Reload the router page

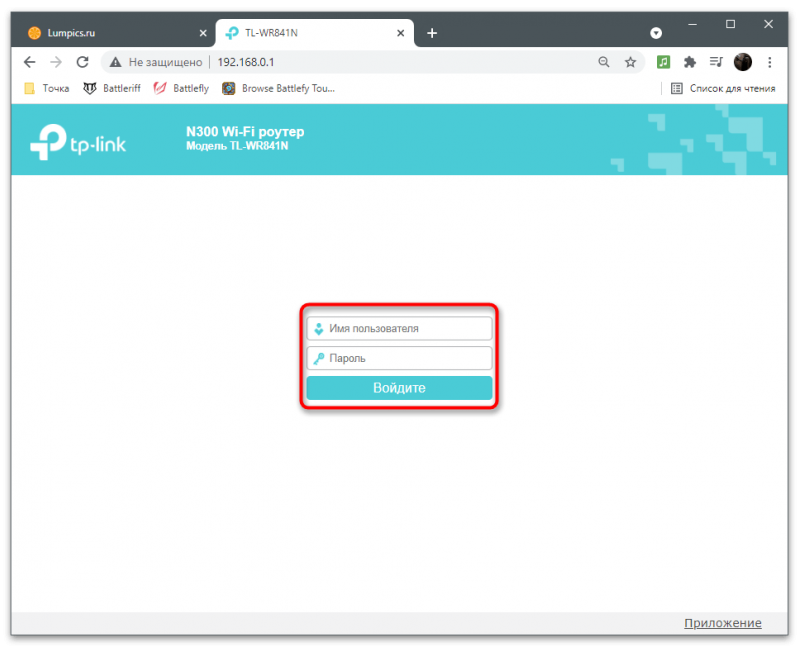pos(83,62)
